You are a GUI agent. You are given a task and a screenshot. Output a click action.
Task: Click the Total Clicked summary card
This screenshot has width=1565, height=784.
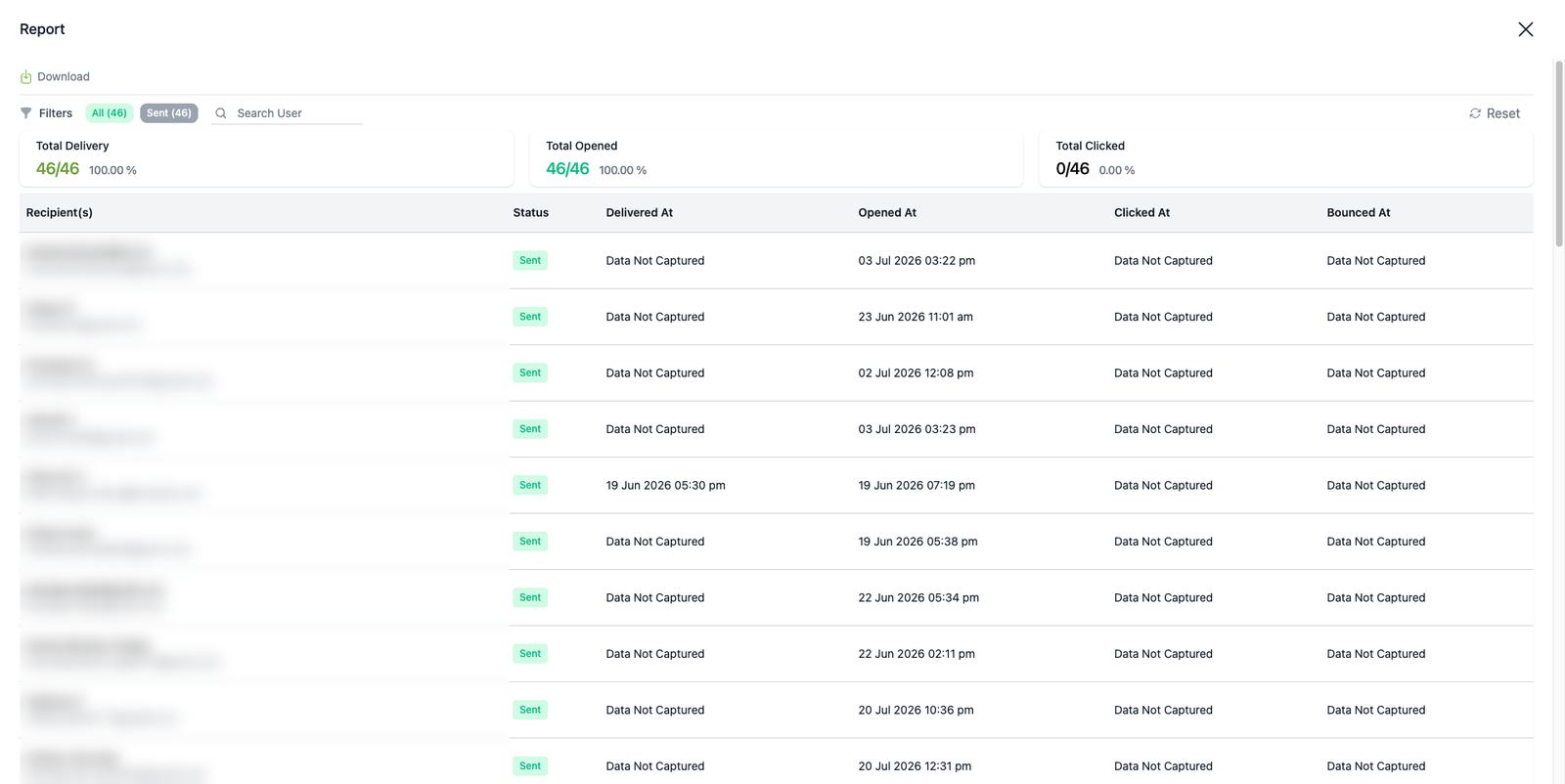[1286, 158]
